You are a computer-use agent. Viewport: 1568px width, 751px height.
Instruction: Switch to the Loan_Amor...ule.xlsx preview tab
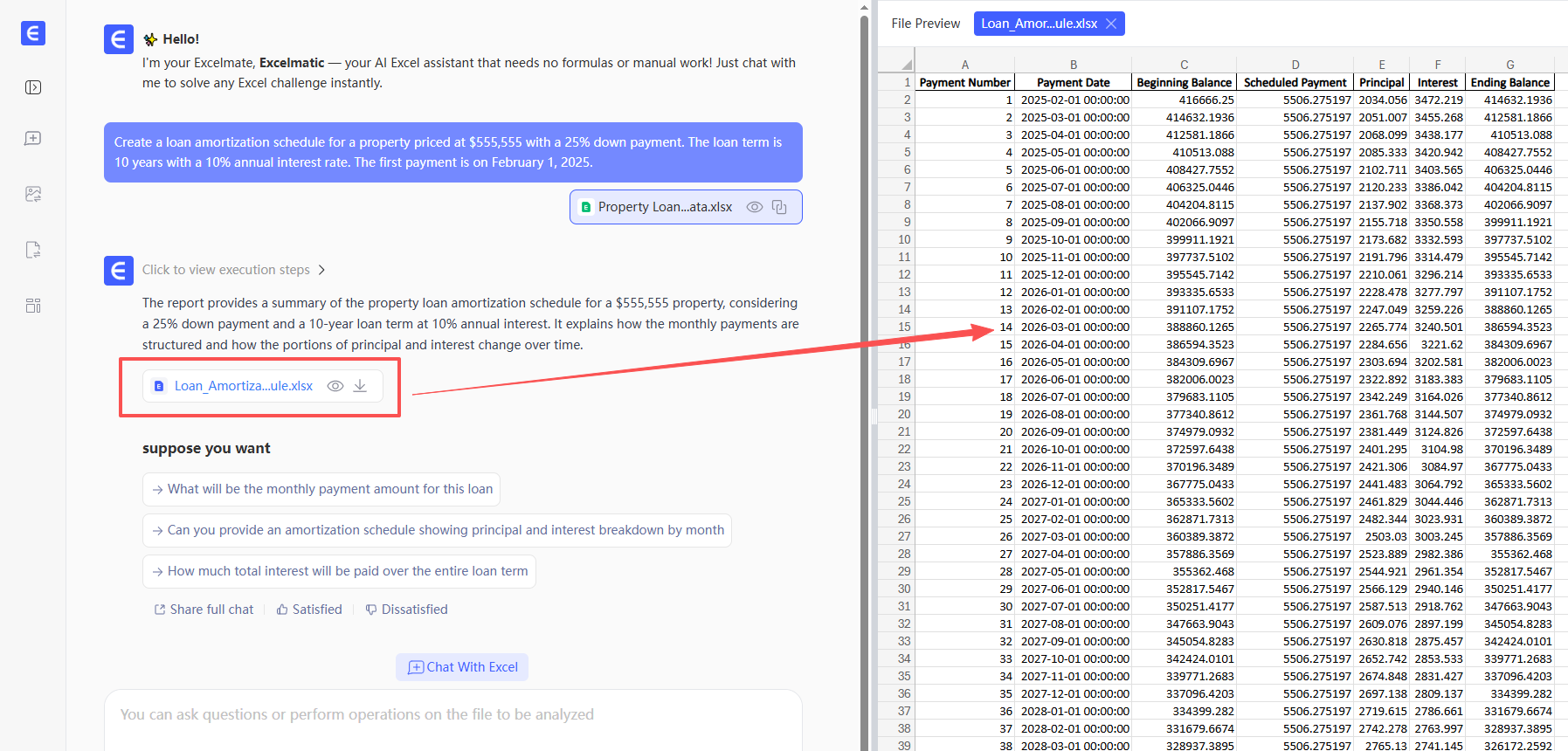[x=1039, y=24]
